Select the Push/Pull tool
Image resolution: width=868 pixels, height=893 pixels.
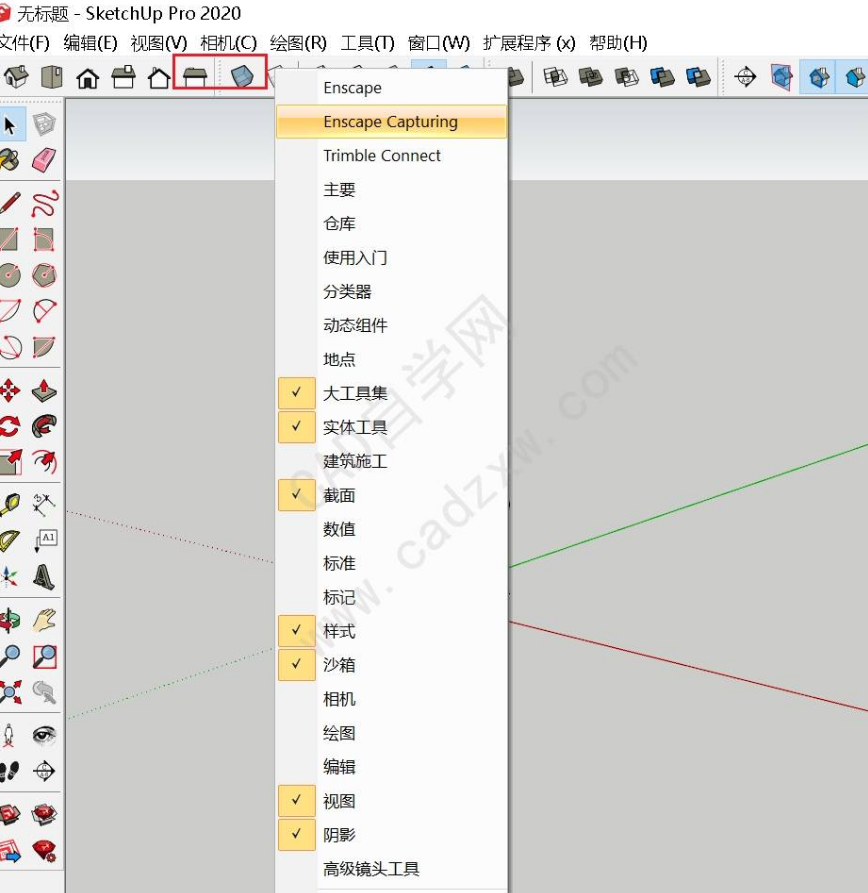44,391
